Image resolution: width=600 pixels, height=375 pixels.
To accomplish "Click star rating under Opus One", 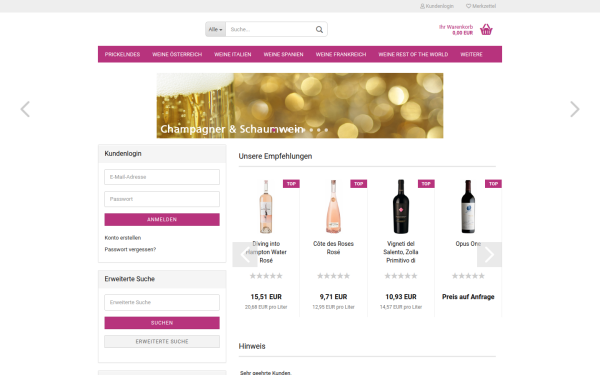I will (x=468, y=276).
